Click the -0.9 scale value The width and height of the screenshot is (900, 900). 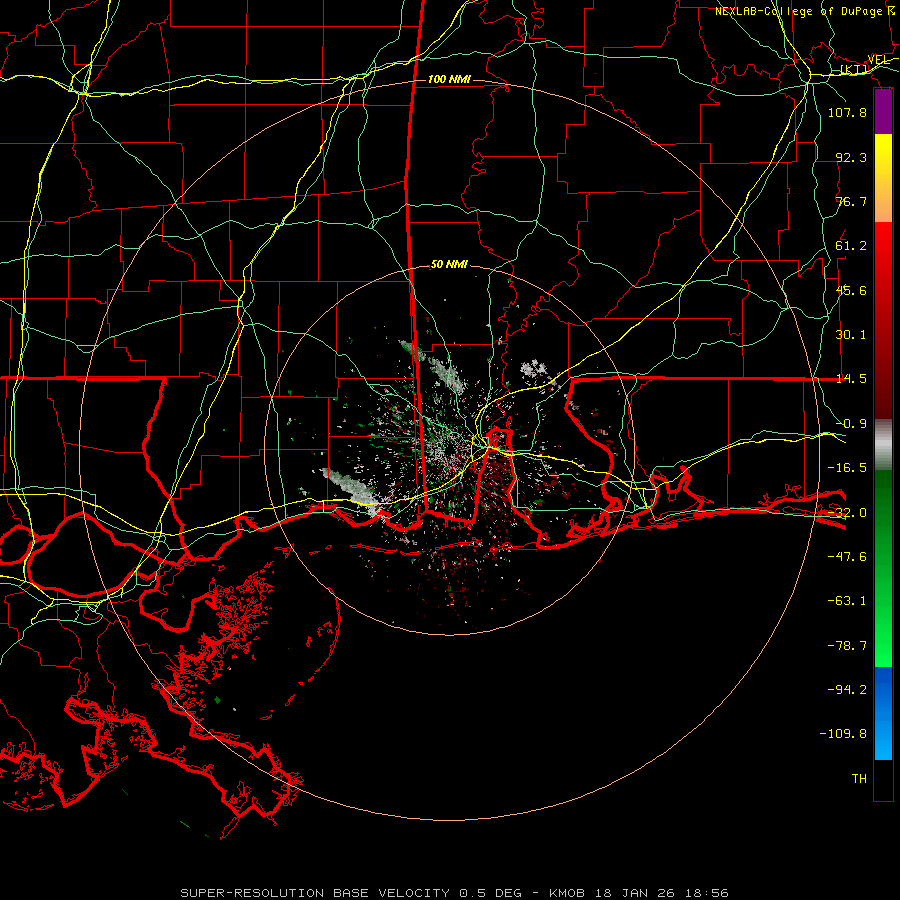tap(851, 424)
